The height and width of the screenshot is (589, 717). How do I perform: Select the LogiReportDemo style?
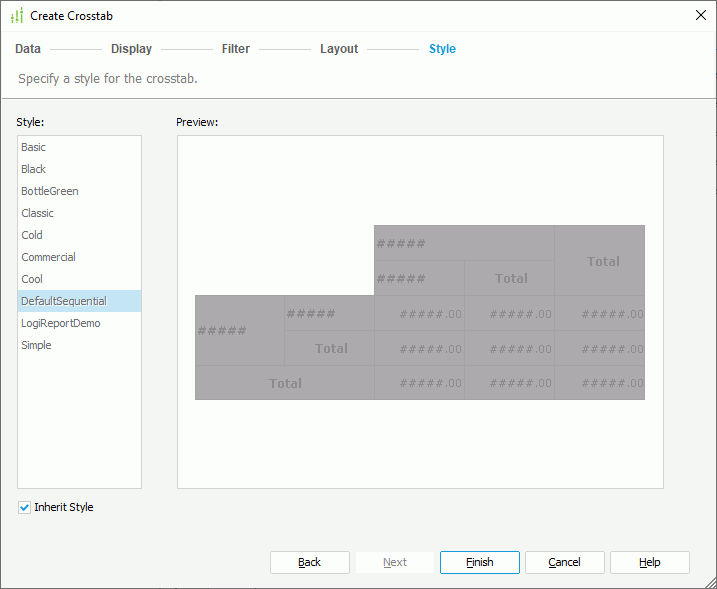pos(60,323)
